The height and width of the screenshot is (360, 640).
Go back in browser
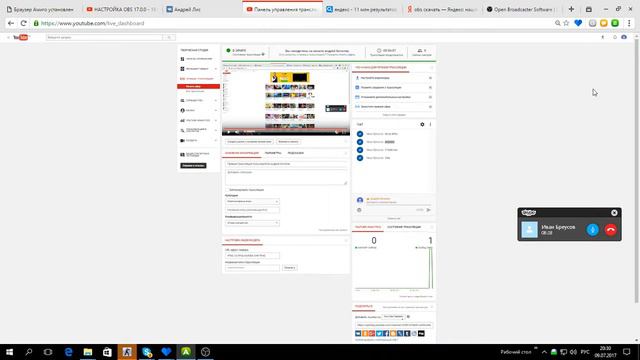tap(11, 23)
